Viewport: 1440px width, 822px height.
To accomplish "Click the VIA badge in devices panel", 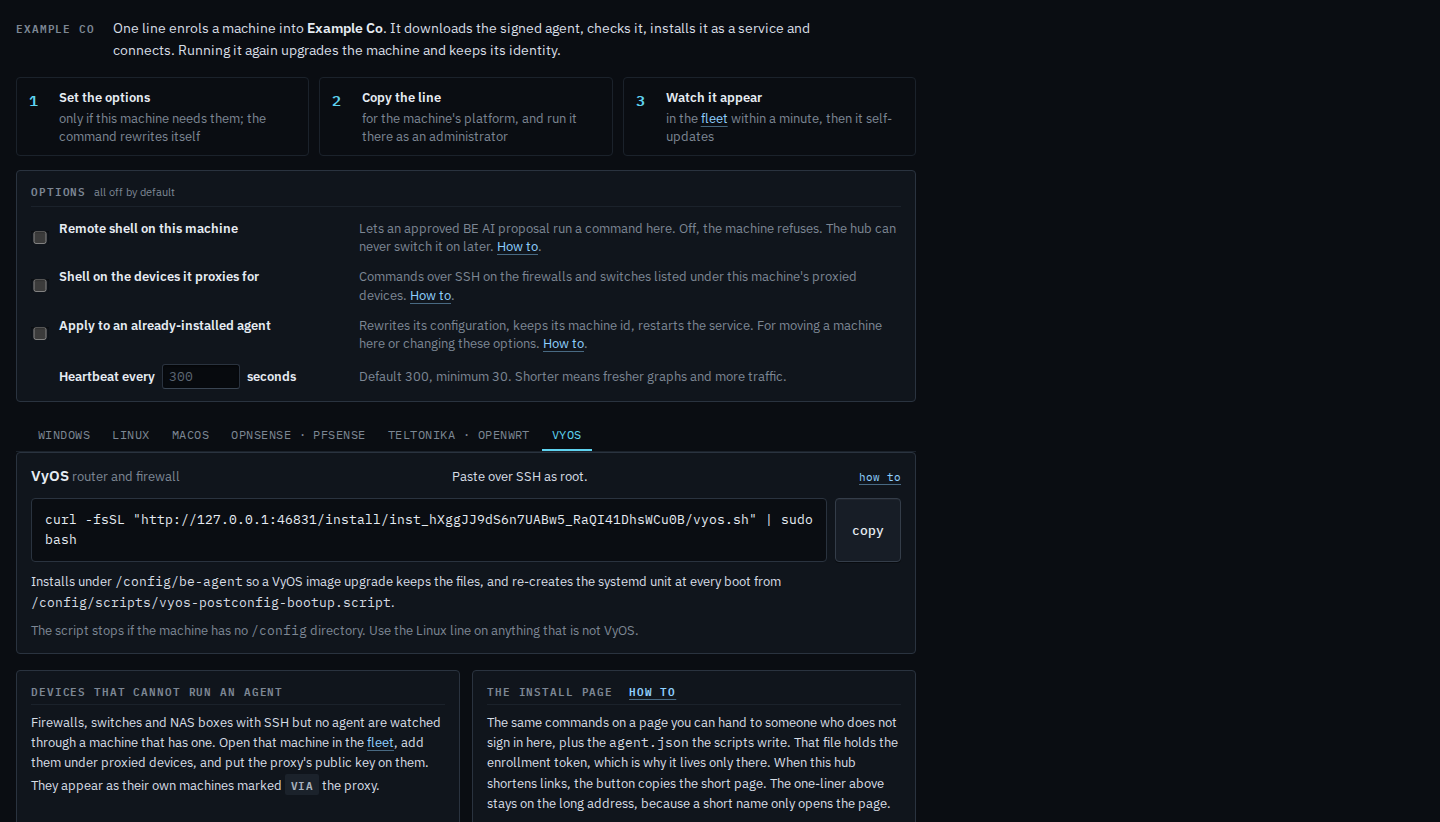I will coord(302,786).
